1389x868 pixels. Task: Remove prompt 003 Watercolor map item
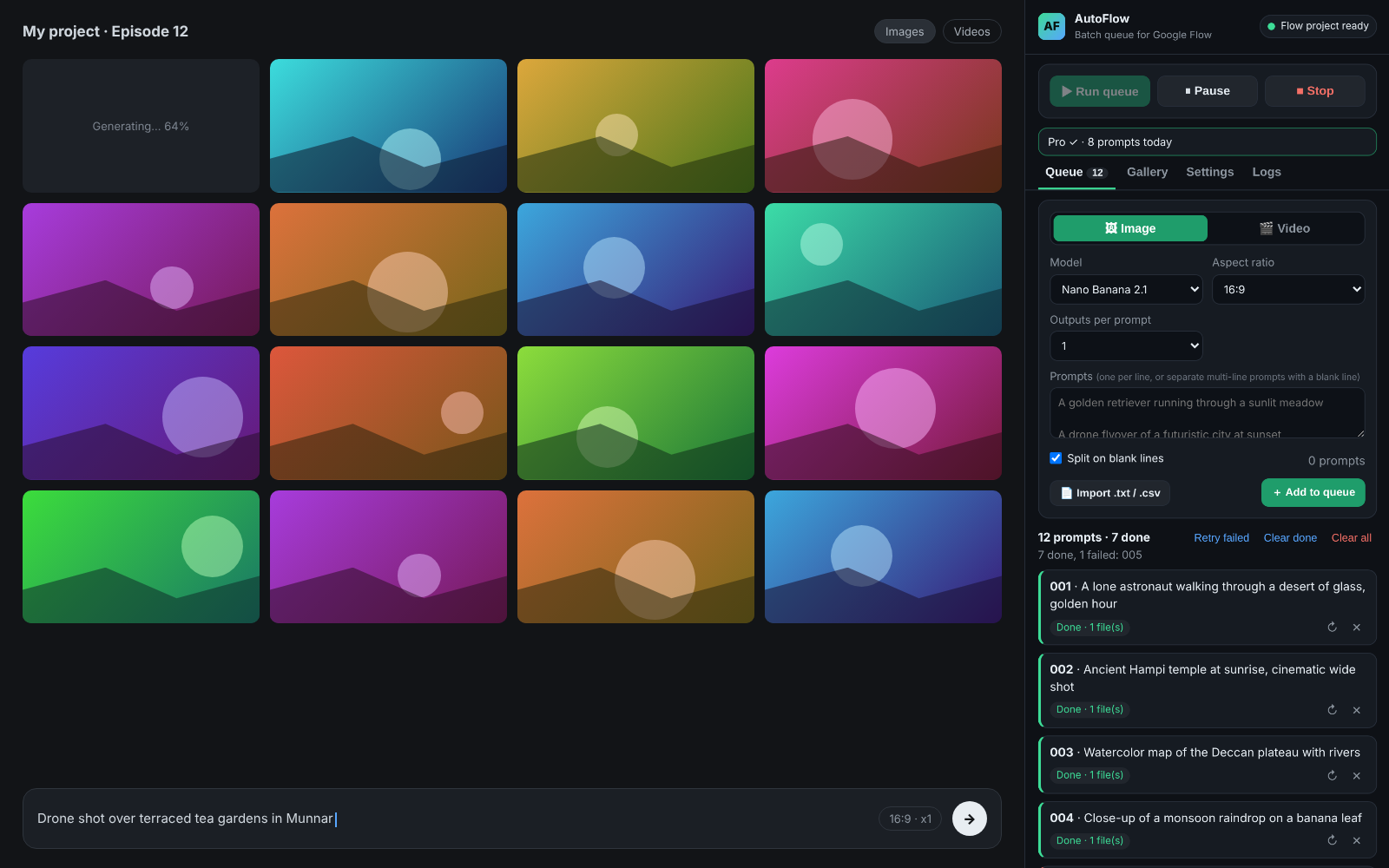click(1356, 775)
